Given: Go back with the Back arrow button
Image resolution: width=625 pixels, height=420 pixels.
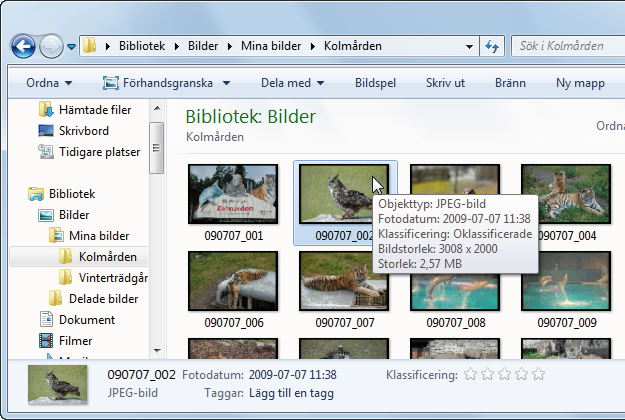Looking at the screenshot, I should click(23, 47).
